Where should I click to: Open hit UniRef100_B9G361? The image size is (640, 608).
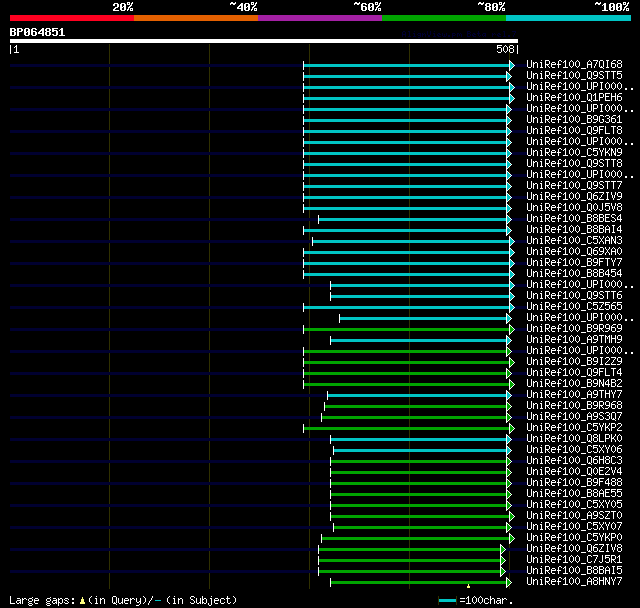[x=574, y=120]
